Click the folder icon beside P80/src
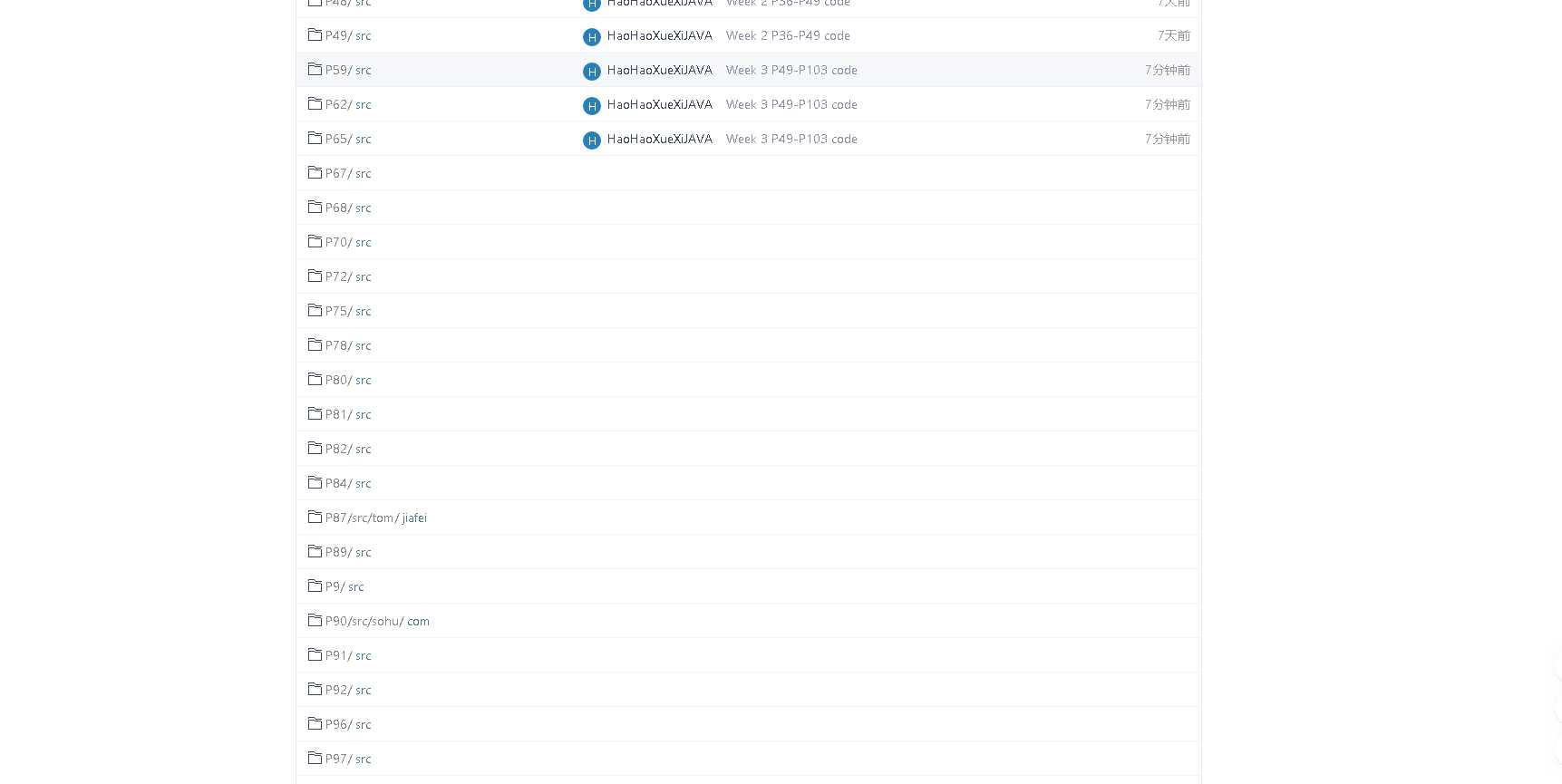 pos(315,379)
